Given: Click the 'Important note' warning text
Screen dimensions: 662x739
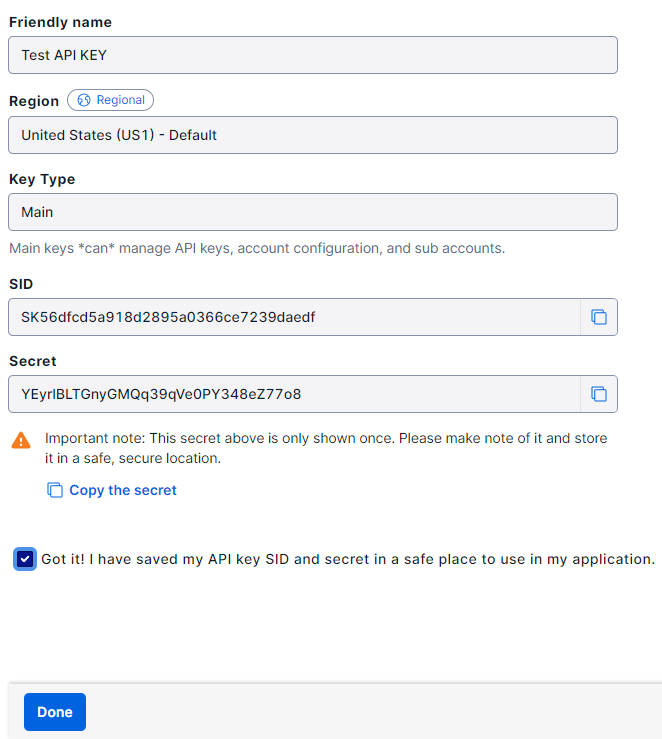Looking at the screenshot, I should point(326,448).
